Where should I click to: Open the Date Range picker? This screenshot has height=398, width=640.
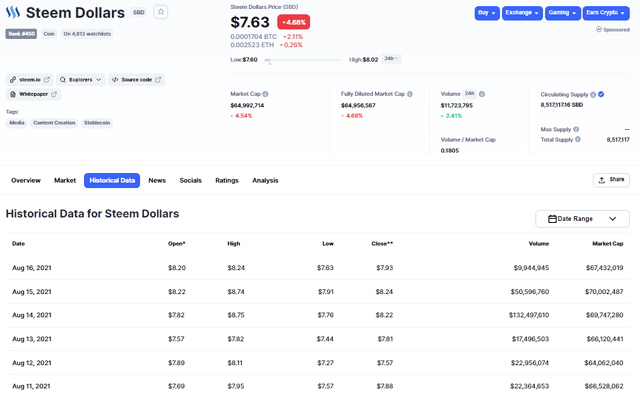(x=582, y=219)
